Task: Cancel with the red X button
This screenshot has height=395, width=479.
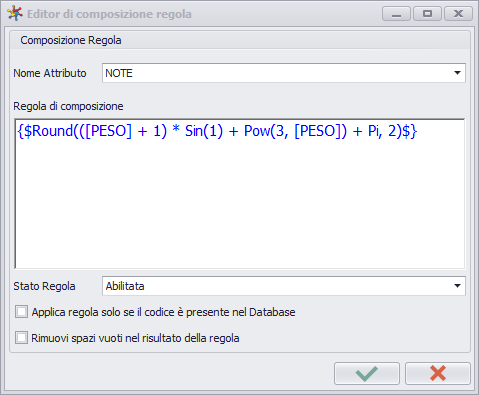Action: [438, 374]
